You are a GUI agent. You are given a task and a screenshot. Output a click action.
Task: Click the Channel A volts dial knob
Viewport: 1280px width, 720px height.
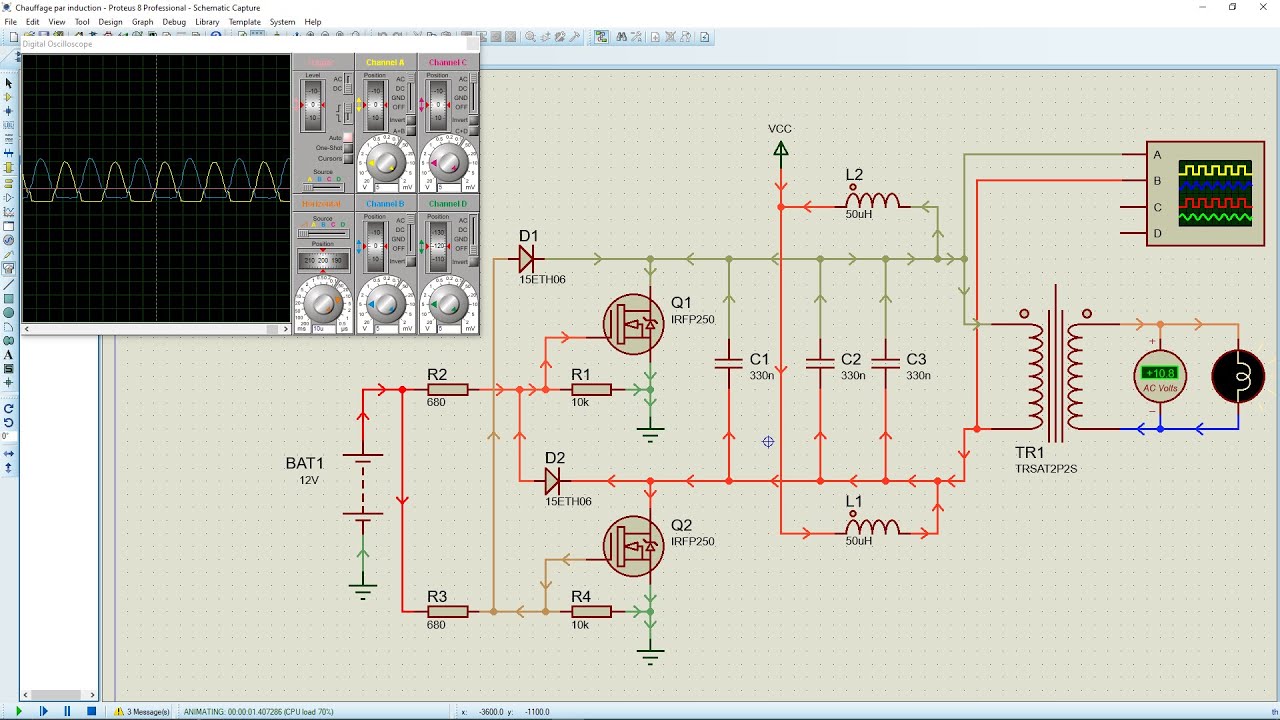pyautogui.click(x=386, y=163)
